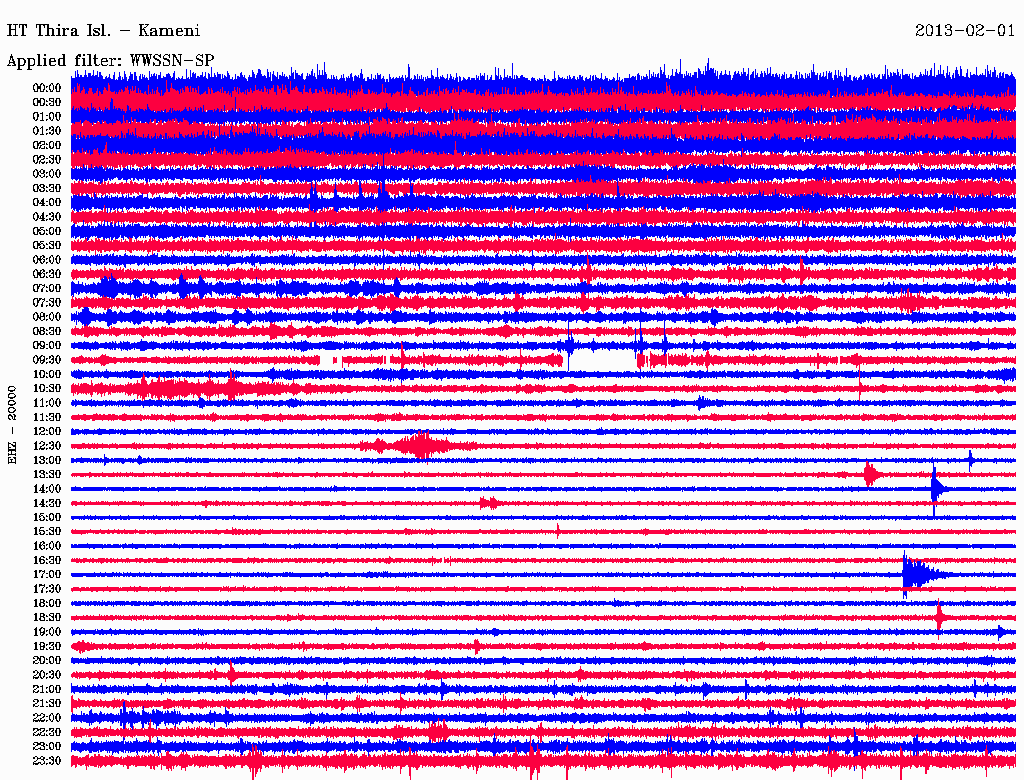Select the 16:30 time label

(x=47, y=560)
